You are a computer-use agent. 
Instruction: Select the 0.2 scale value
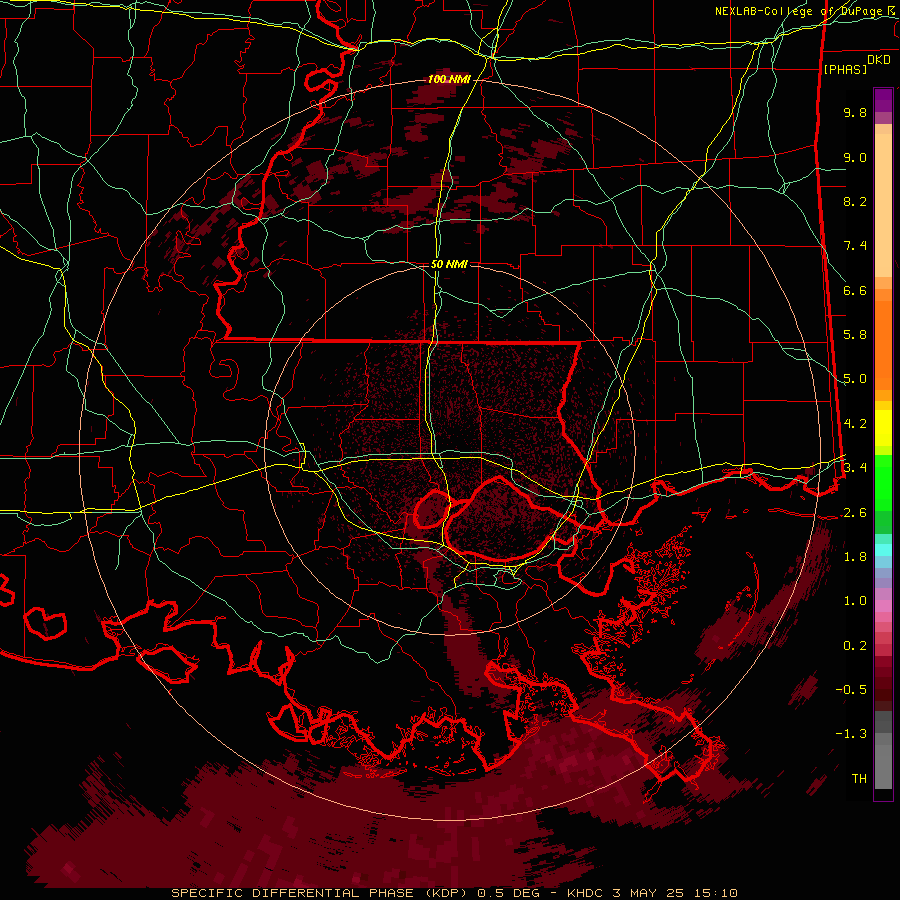coord(855,645)
